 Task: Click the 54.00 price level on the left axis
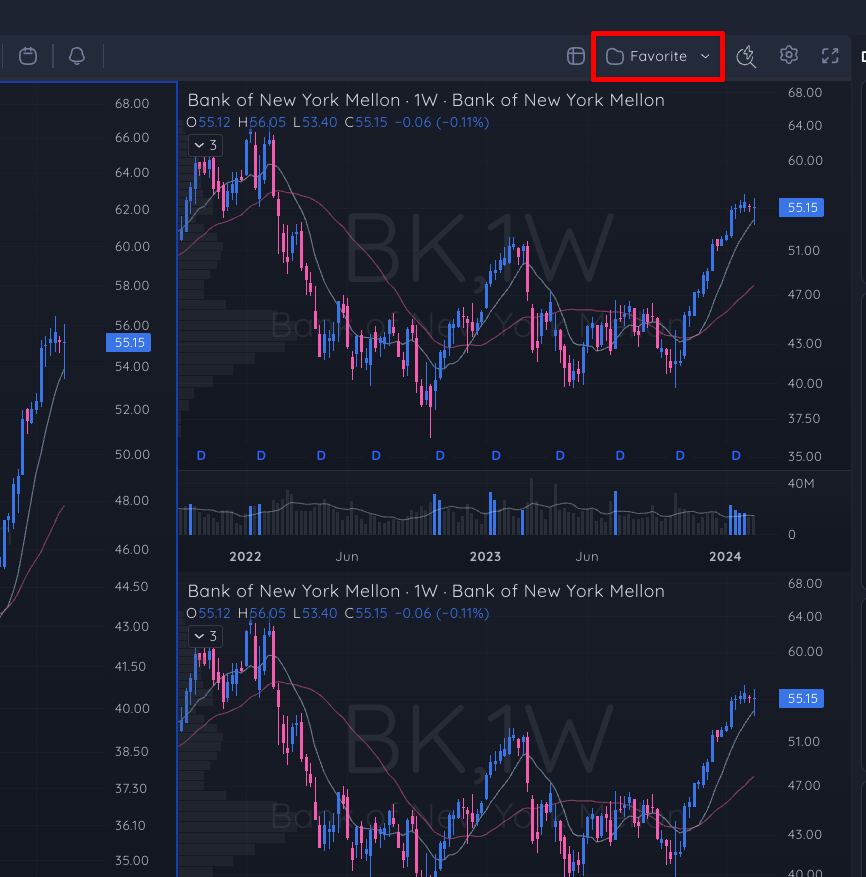pos(133,367)
